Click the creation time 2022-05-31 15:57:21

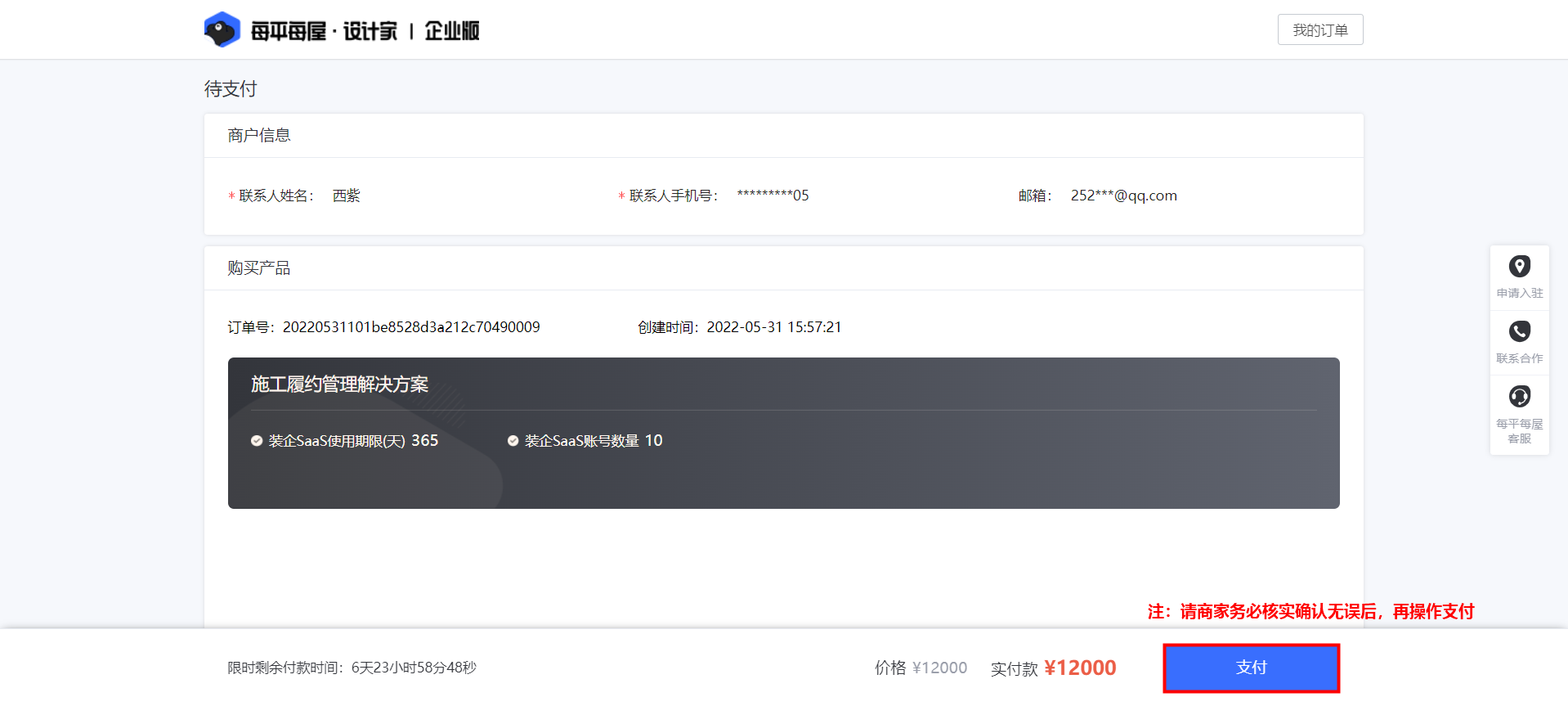click(773, 327)
